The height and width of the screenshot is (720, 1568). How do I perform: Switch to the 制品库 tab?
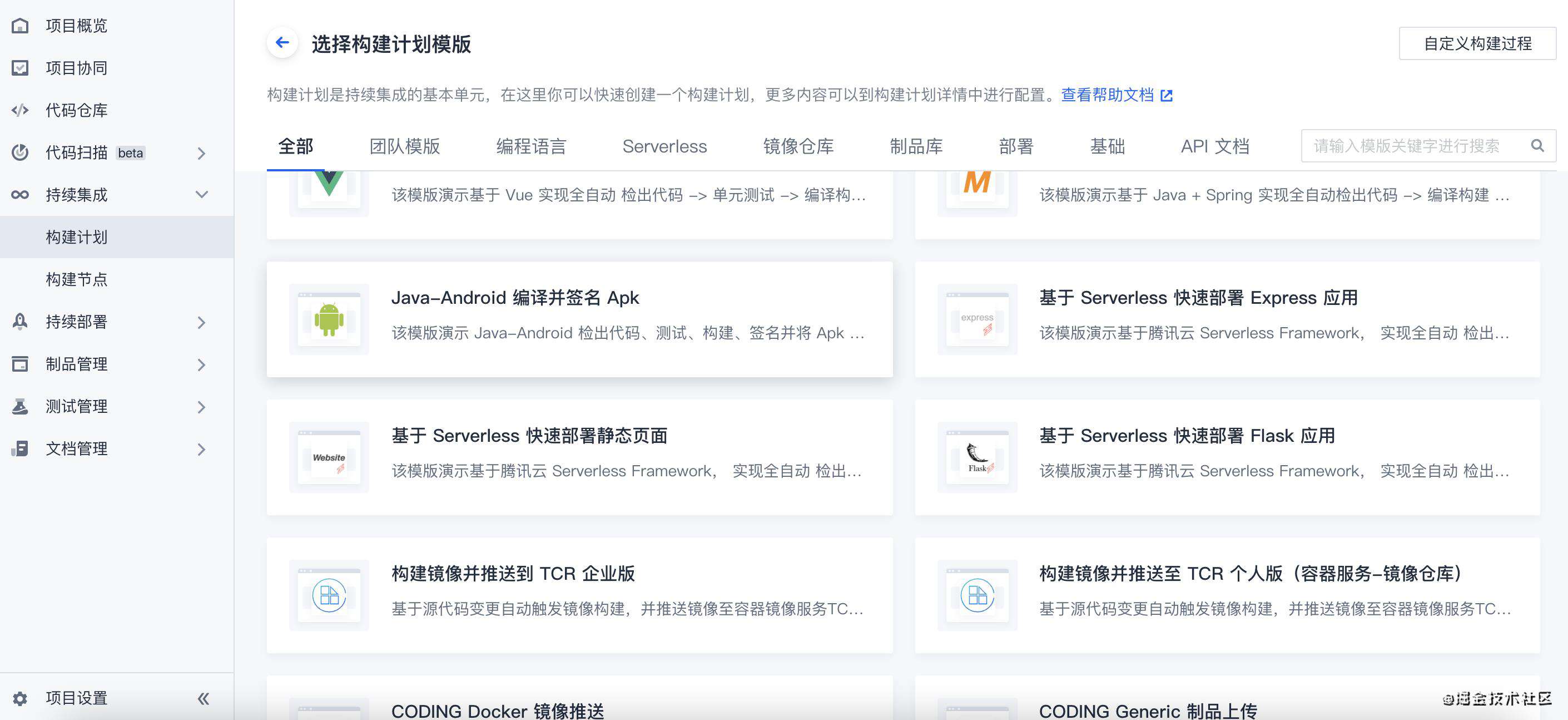[916, 146]
